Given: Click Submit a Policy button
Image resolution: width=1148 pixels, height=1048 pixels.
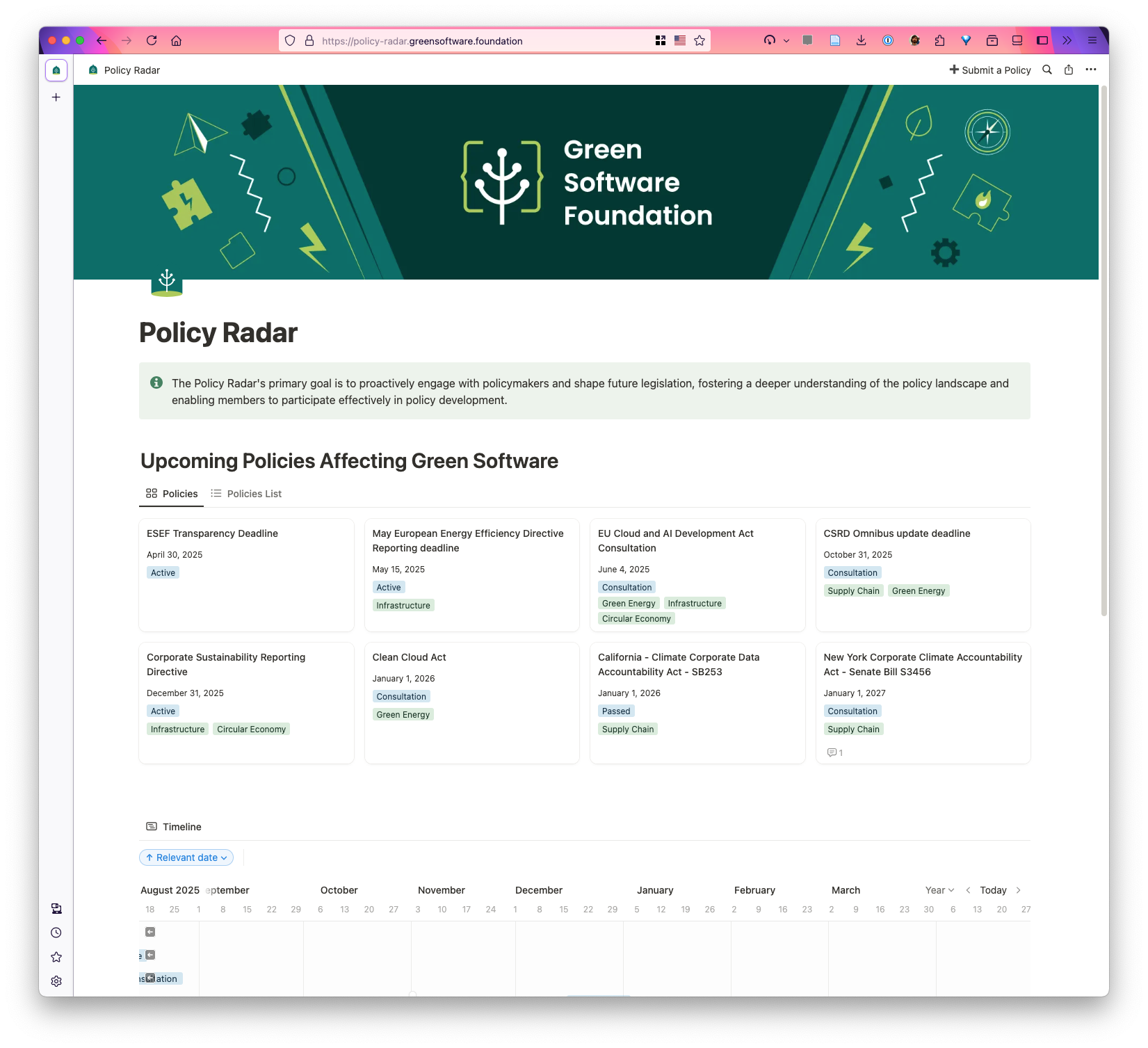Looking at the screenshot, I should tap(990, 70).
